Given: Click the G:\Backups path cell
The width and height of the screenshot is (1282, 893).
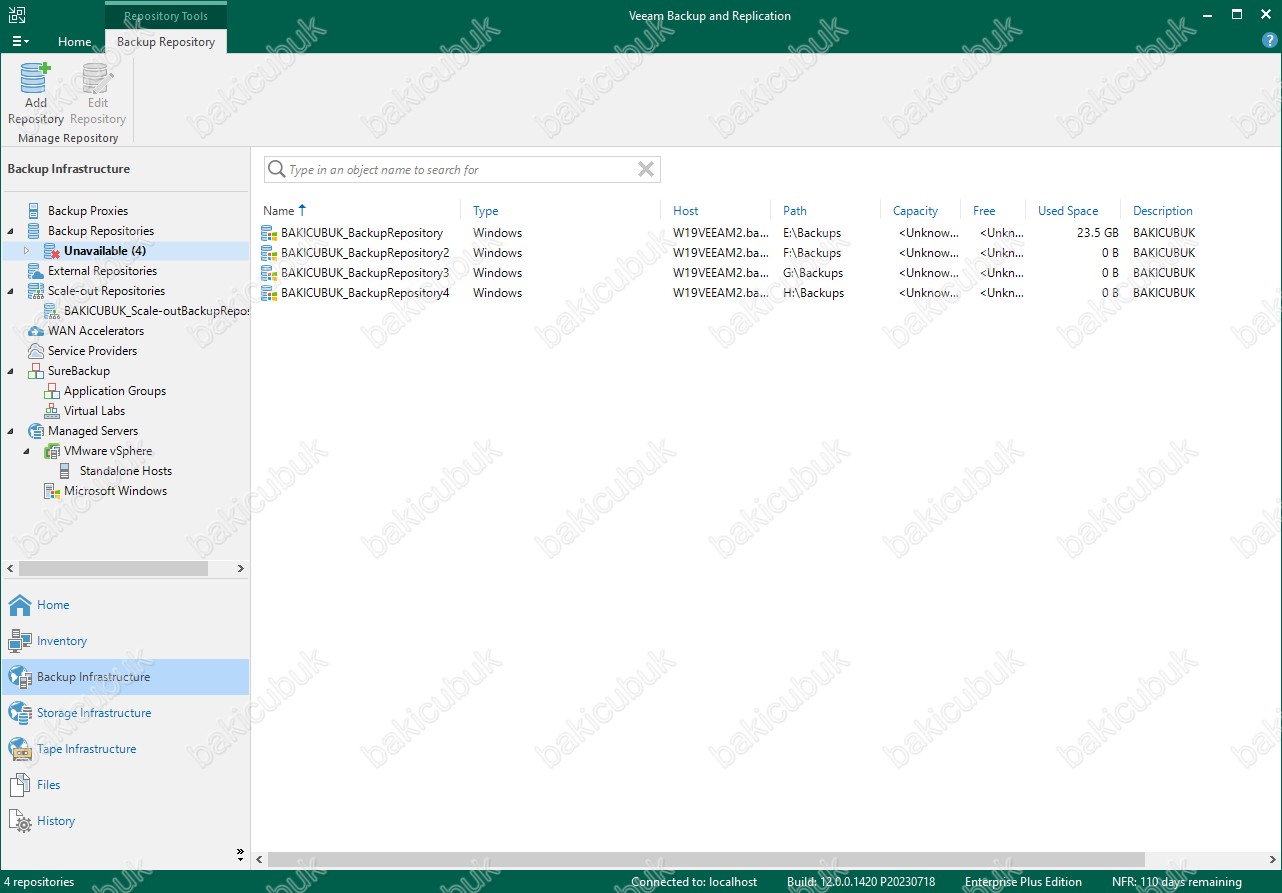Looking at the screenshot, I should (x=813, y=273).
